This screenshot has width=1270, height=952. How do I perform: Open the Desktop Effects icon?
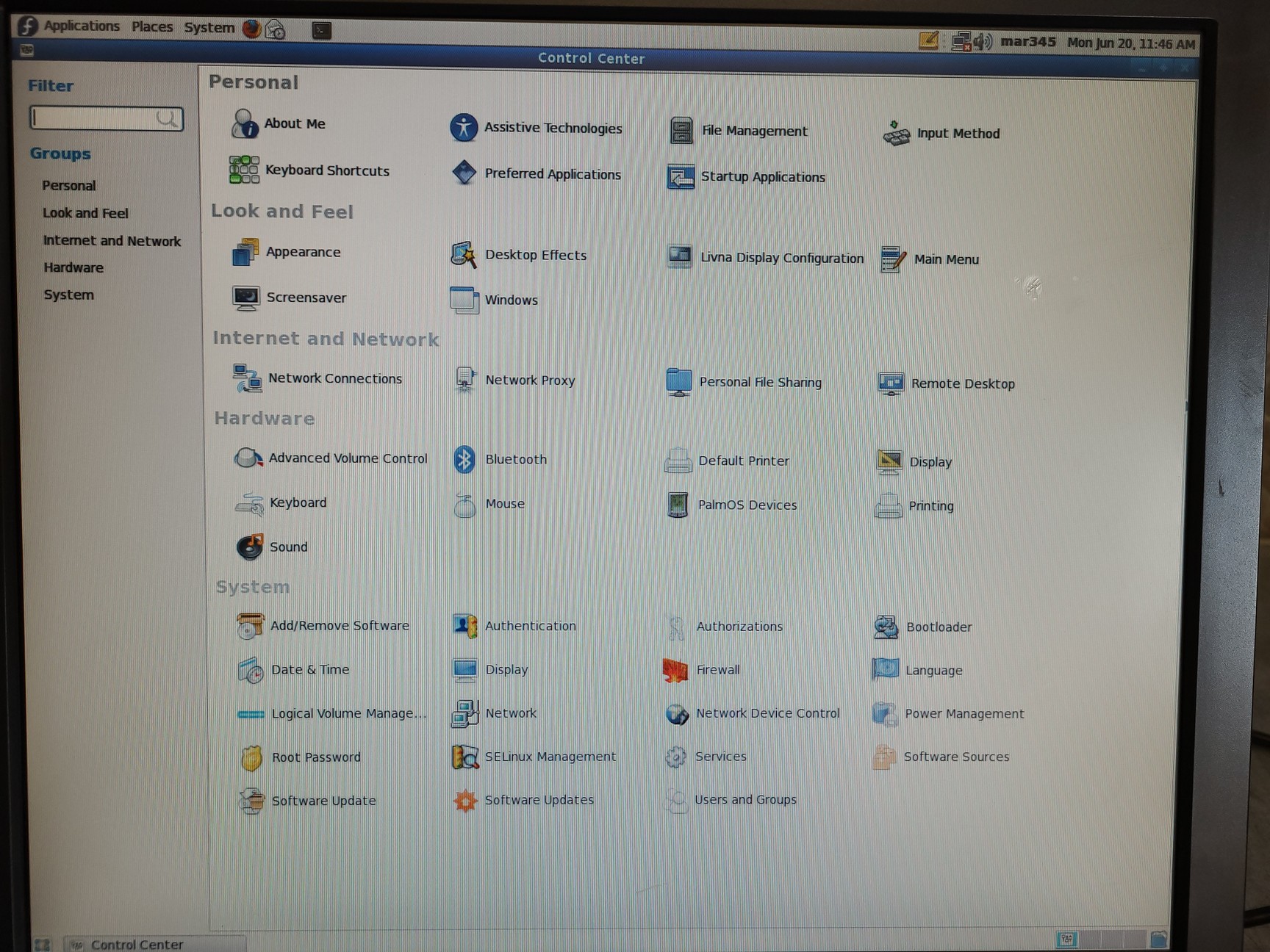[463, 255]
